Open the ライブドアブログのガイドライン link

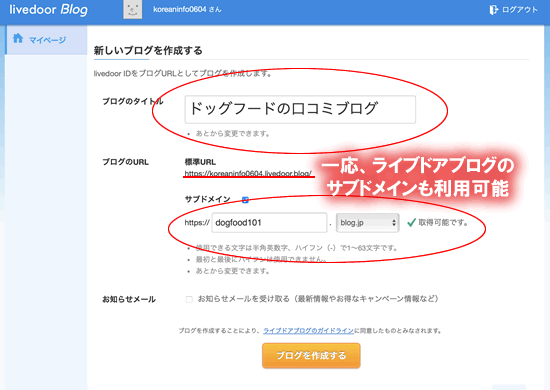308,330
